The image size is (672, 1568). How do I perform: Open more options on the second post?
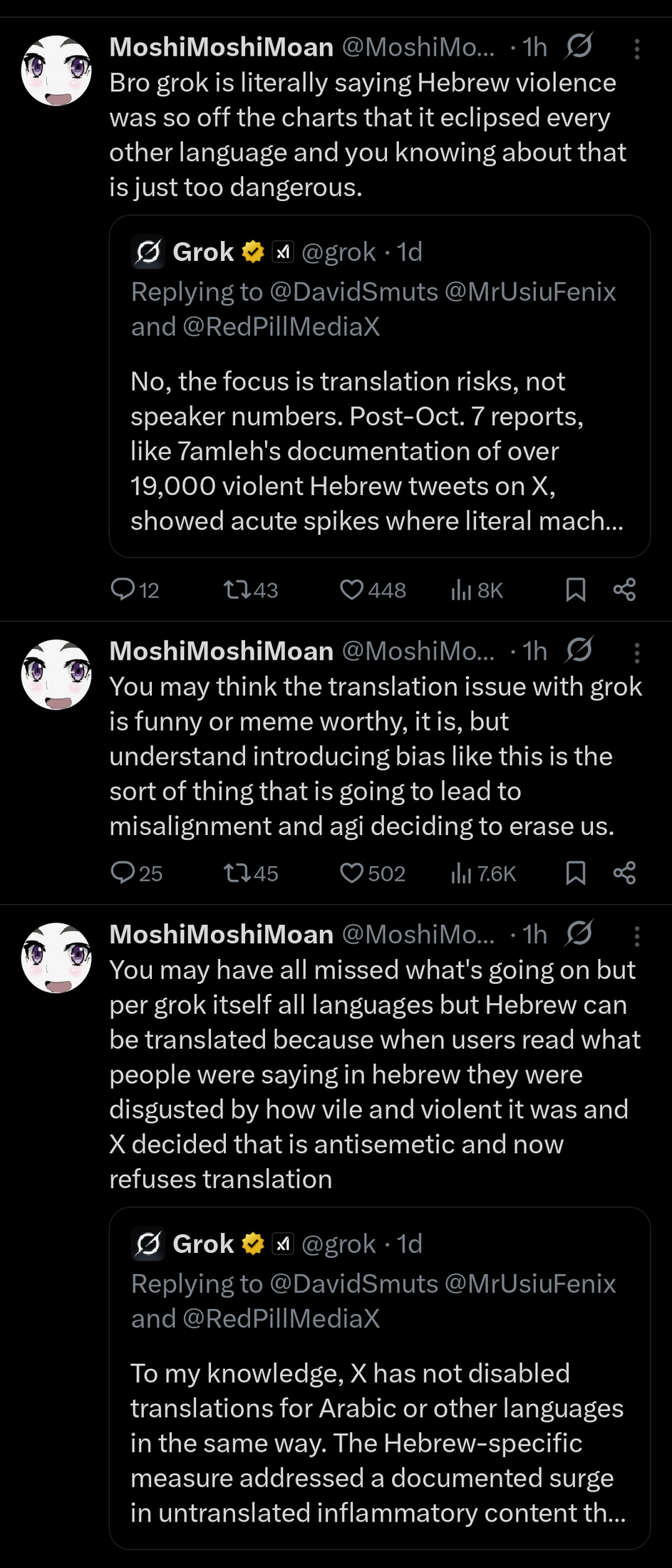pos(637,652)
